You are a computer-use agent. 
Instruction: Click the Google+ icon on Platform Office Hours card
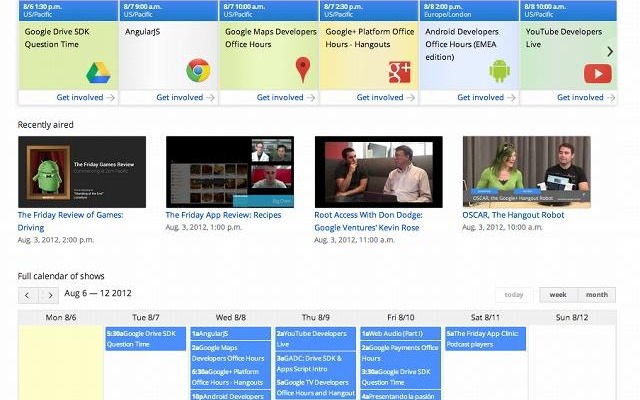point(400,72)
